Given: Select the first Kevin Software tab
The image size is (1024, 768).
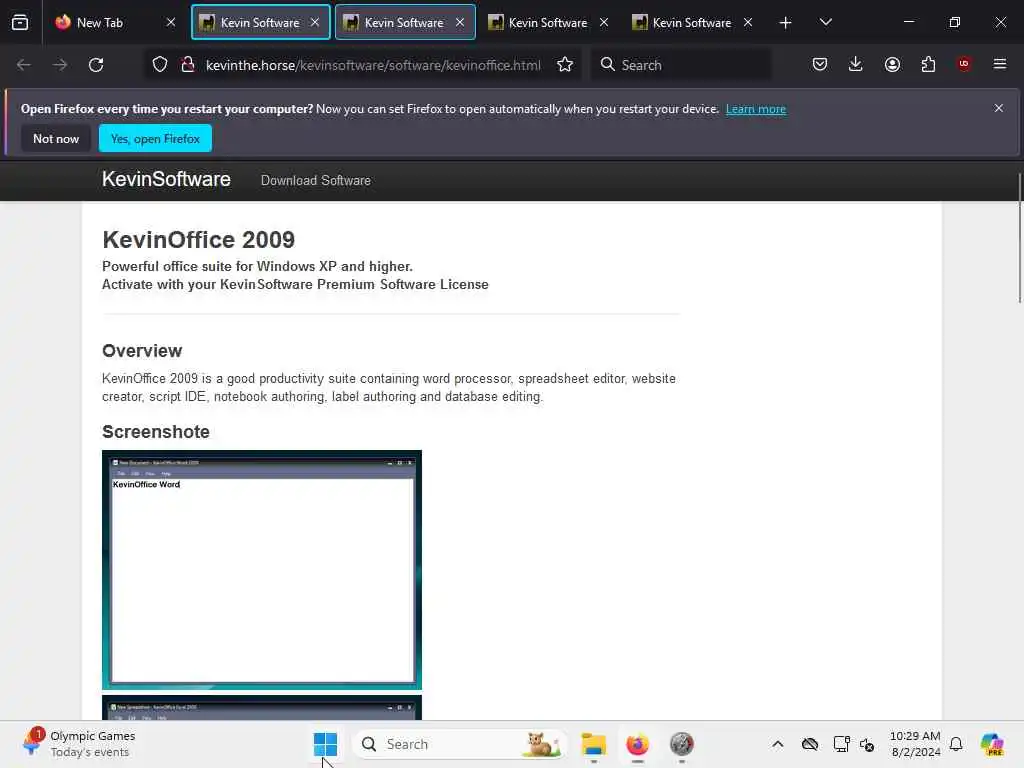Looking at the screenshot, I should (x=260, y=22).
